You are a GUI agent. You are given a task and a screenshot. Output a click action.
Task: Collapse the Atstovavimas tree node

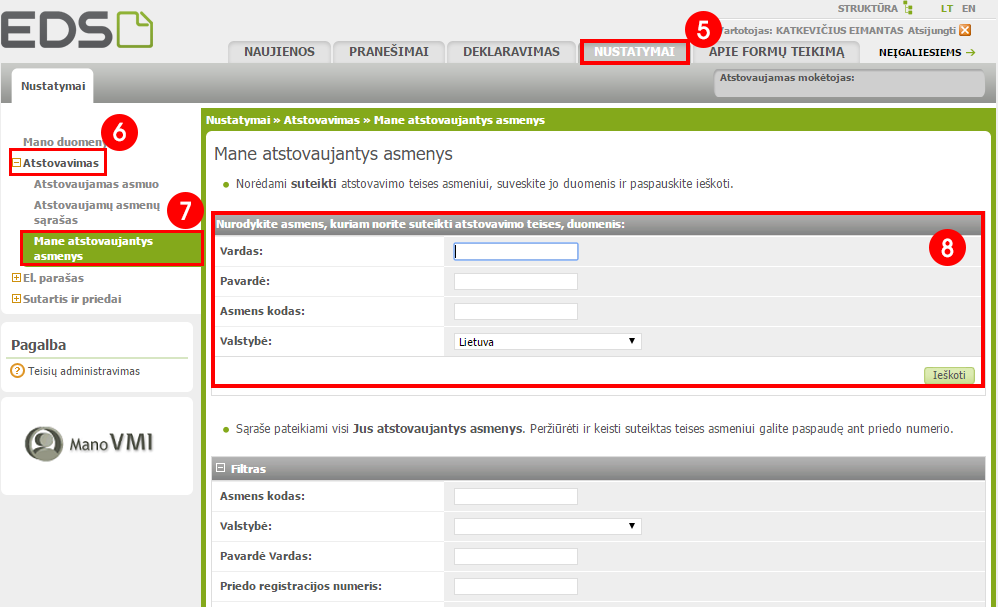pos(16,162)
